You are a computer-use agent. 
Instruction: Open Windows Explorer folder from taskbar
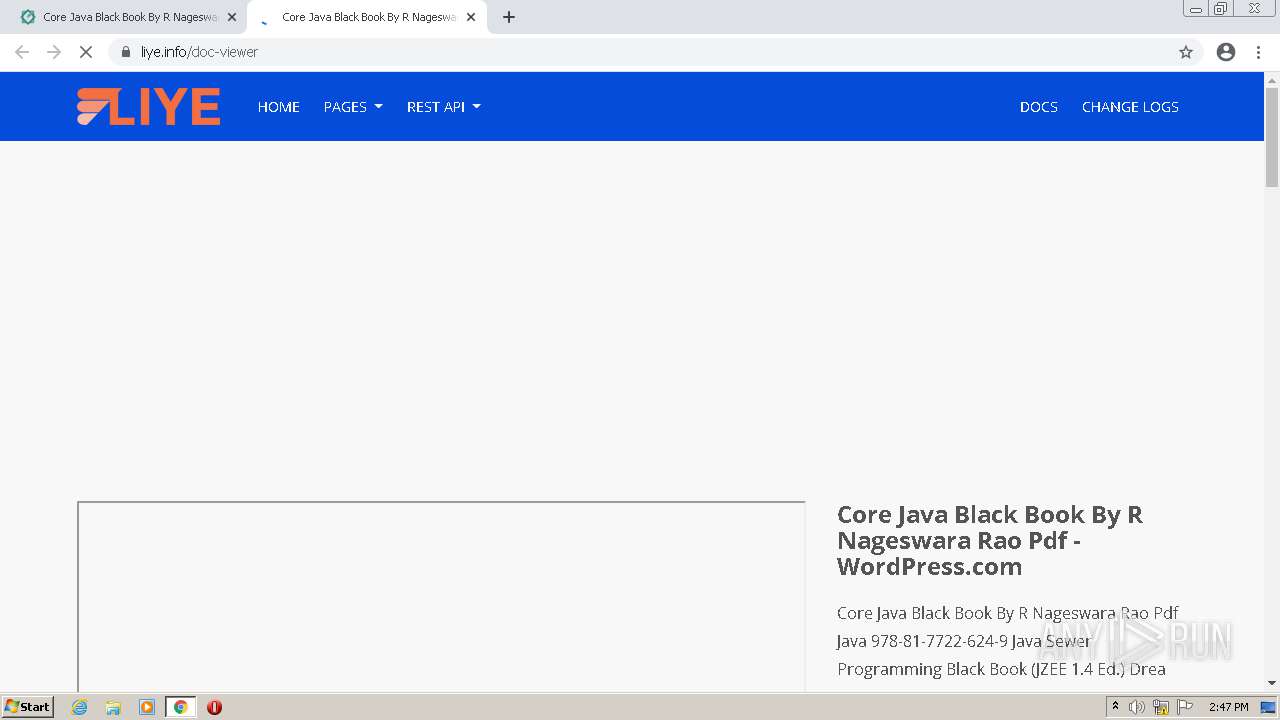pyautogui.click(x=113, y=707)
